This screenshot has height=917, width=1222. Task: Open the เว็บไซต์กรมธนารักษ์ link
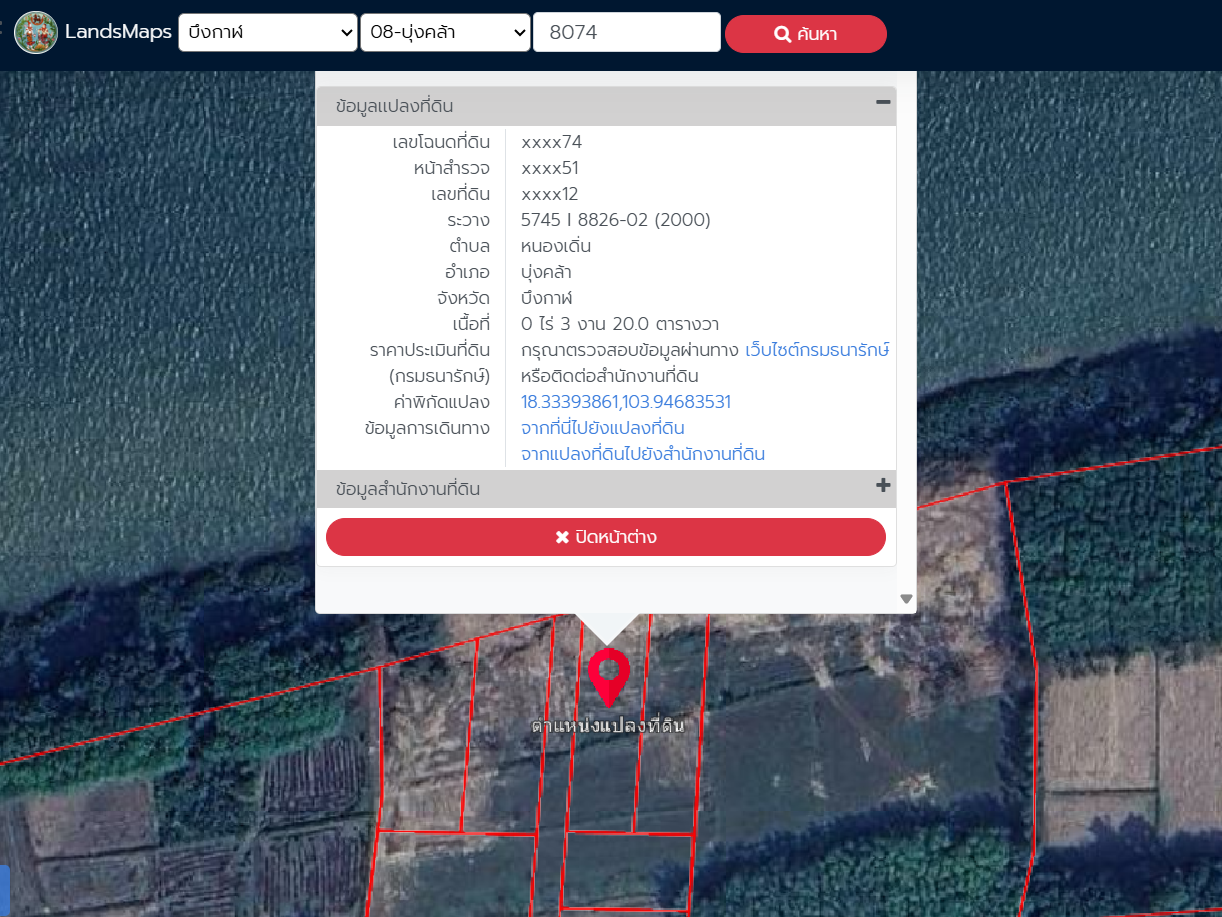[817, 350]
